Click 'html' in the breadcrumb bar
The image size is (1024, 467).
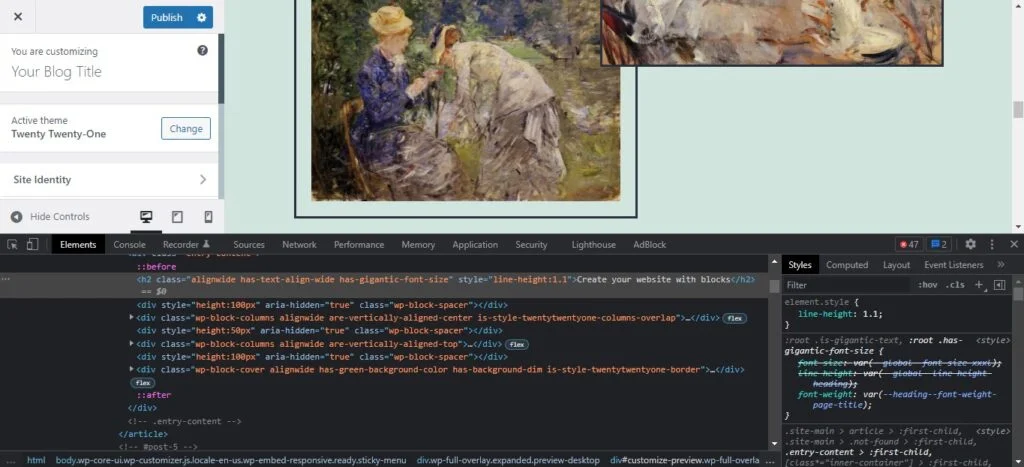tap(36, 460)
